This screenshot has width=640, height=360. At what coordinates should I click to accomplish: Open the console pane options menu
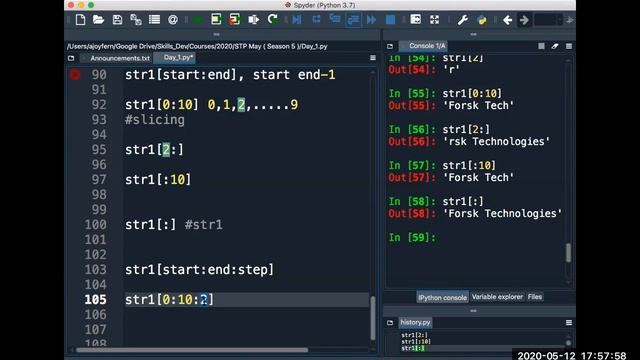pos(569,46)
